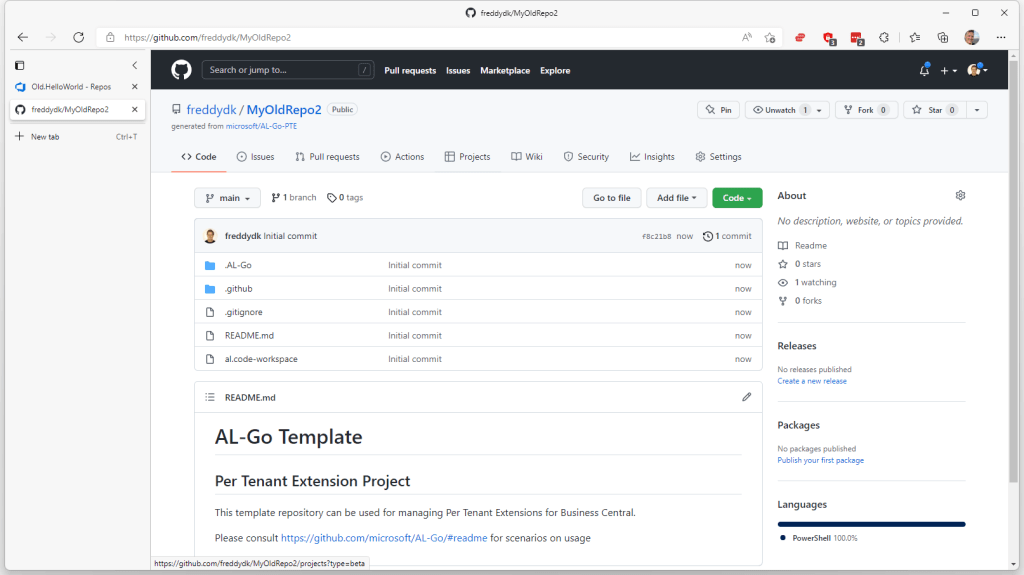Click the commit history clock icon
Screen dimensions: 1024x575
click(708, 237)
